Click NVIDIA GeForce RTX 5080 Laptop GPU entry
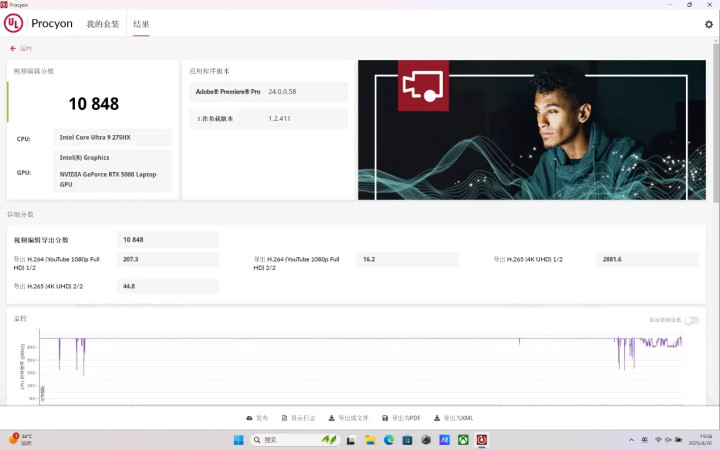Image resolution: width=720 pixels, height=450 pixels. point(108,179)
